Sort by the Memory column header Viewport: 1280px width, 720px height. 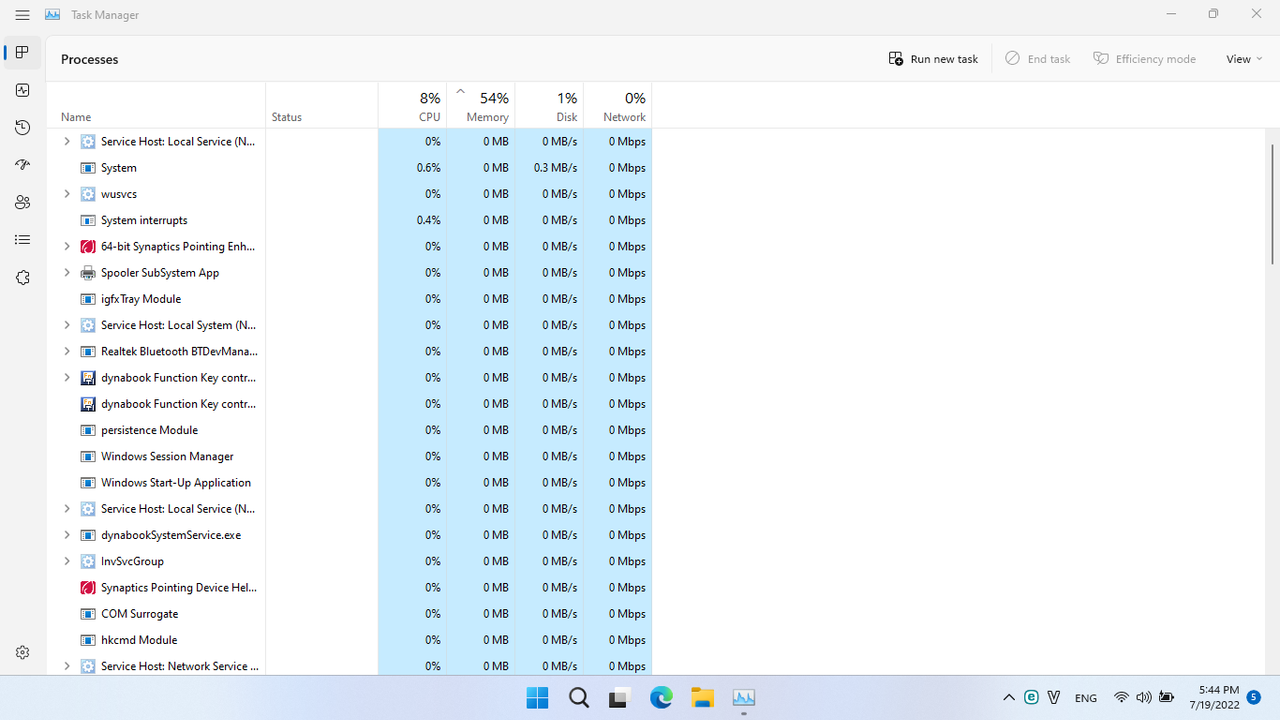point(481,105)
